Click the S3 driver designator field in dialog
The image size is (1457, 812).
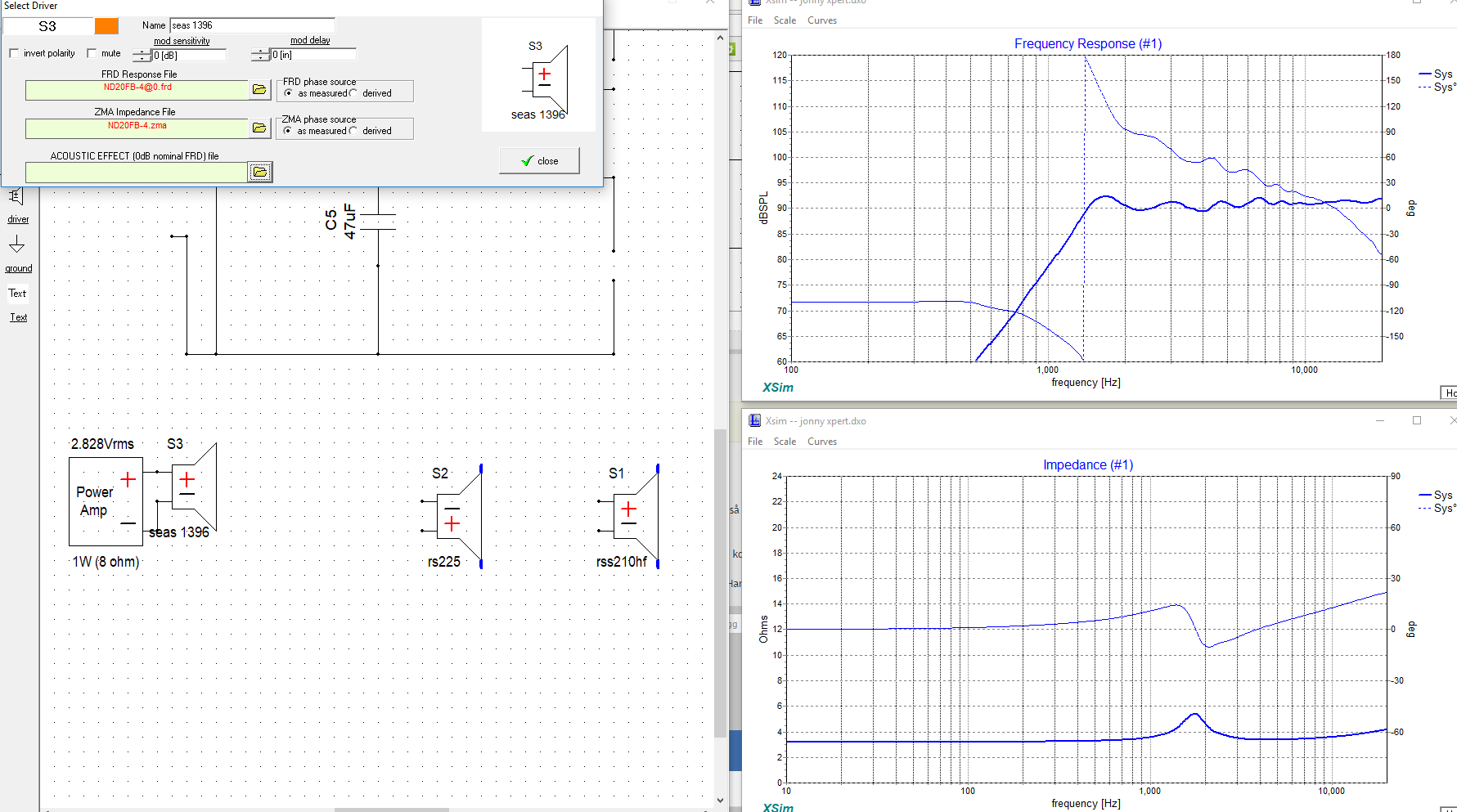[48, 26]
